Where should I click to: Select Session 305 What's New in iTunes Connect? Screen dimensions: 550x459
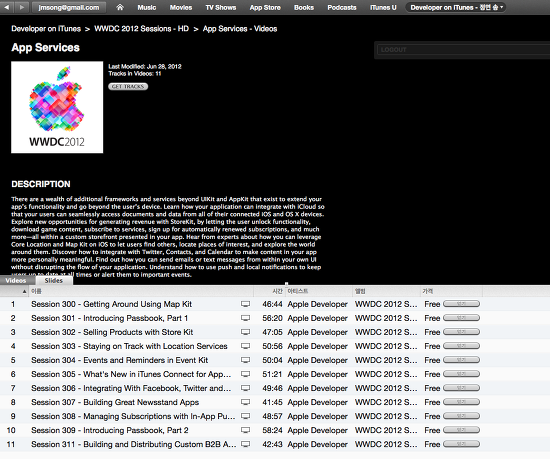[x=131, y=374]
